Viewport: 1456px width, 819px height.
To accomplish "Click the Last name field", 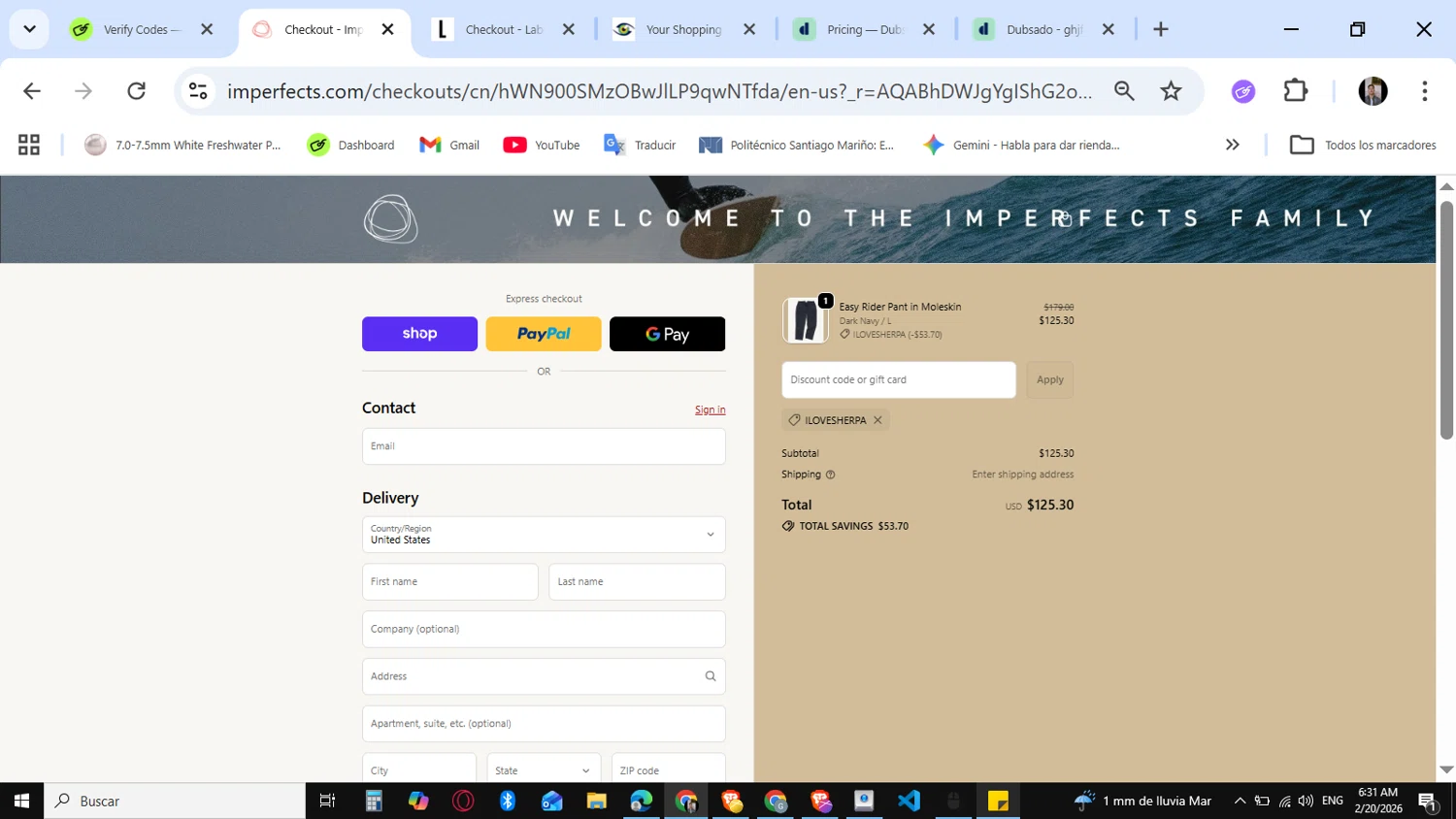I will [637, 582].
